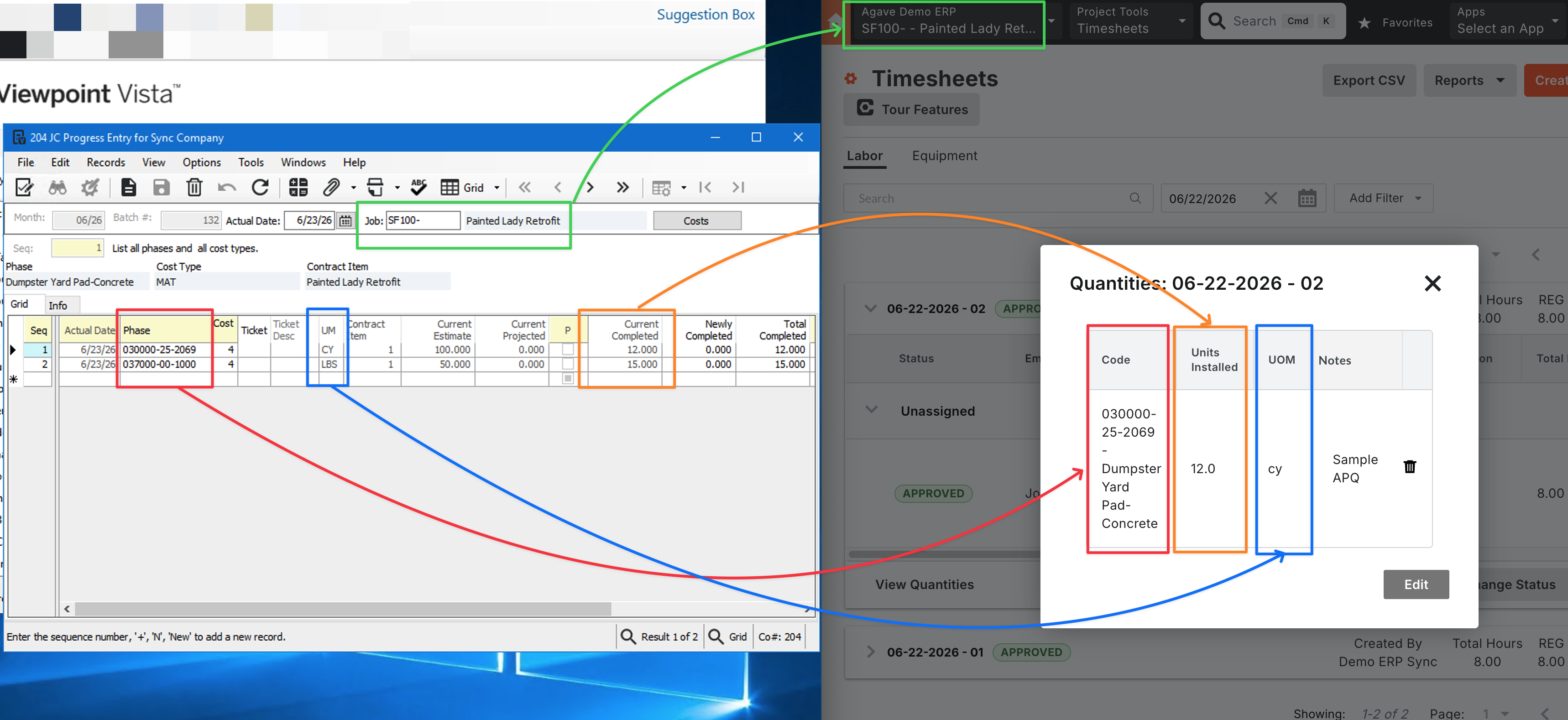Open the Reports dropdown button
This screenshot has width=1568, height=720.
(x=1469, y=80)
